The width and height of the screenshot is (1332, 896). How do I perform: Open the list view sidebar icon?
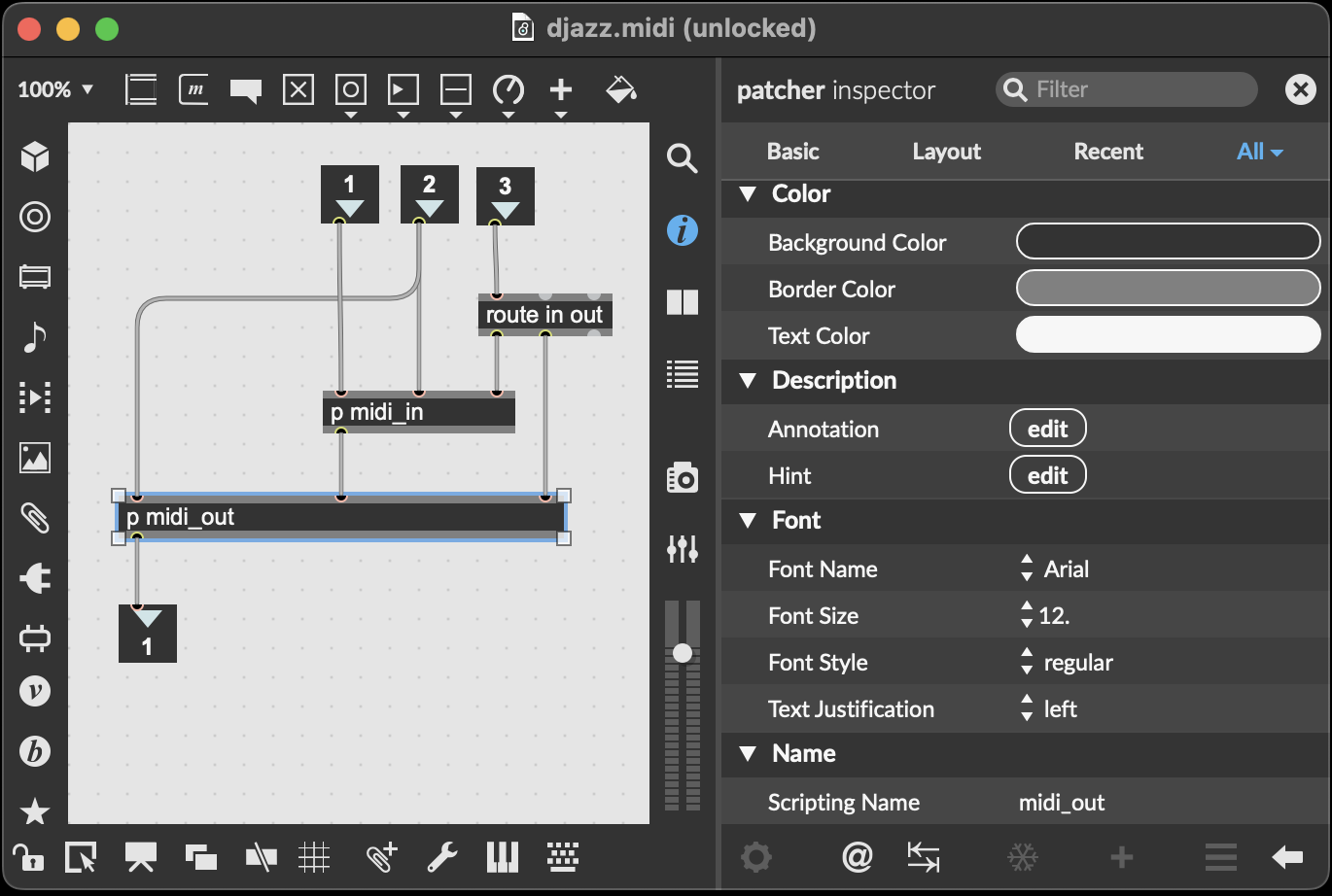click(x=683, y=374)
